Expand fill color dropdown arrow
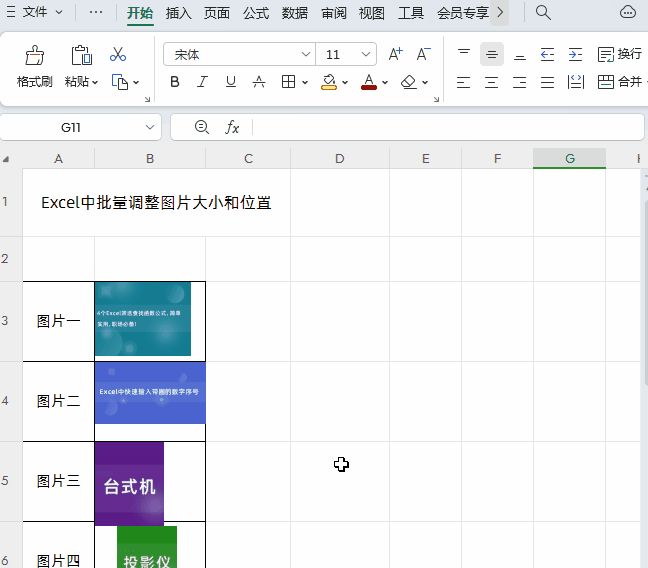The image size is (648, 568). click(345, 82)
